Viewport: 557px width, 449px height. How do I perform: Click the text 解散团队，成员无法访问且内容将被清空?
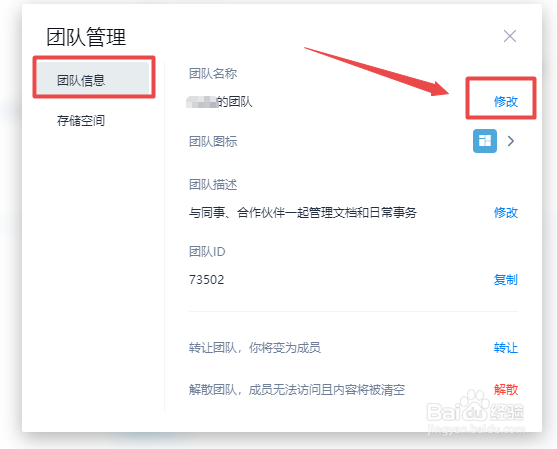(297, 390)
